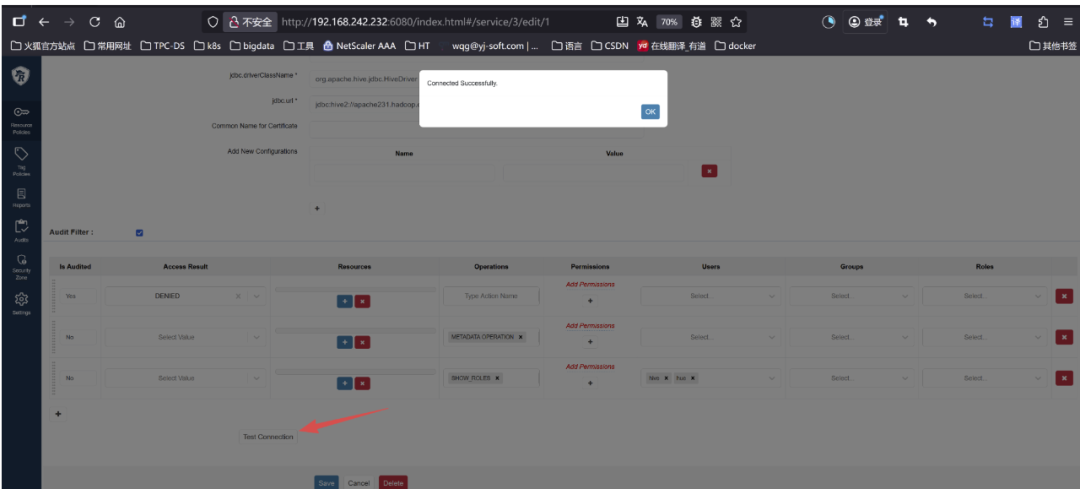Open Security Zone in the sidebar
The height and width of the screenshot is (489, 1080).
(21, 266)
